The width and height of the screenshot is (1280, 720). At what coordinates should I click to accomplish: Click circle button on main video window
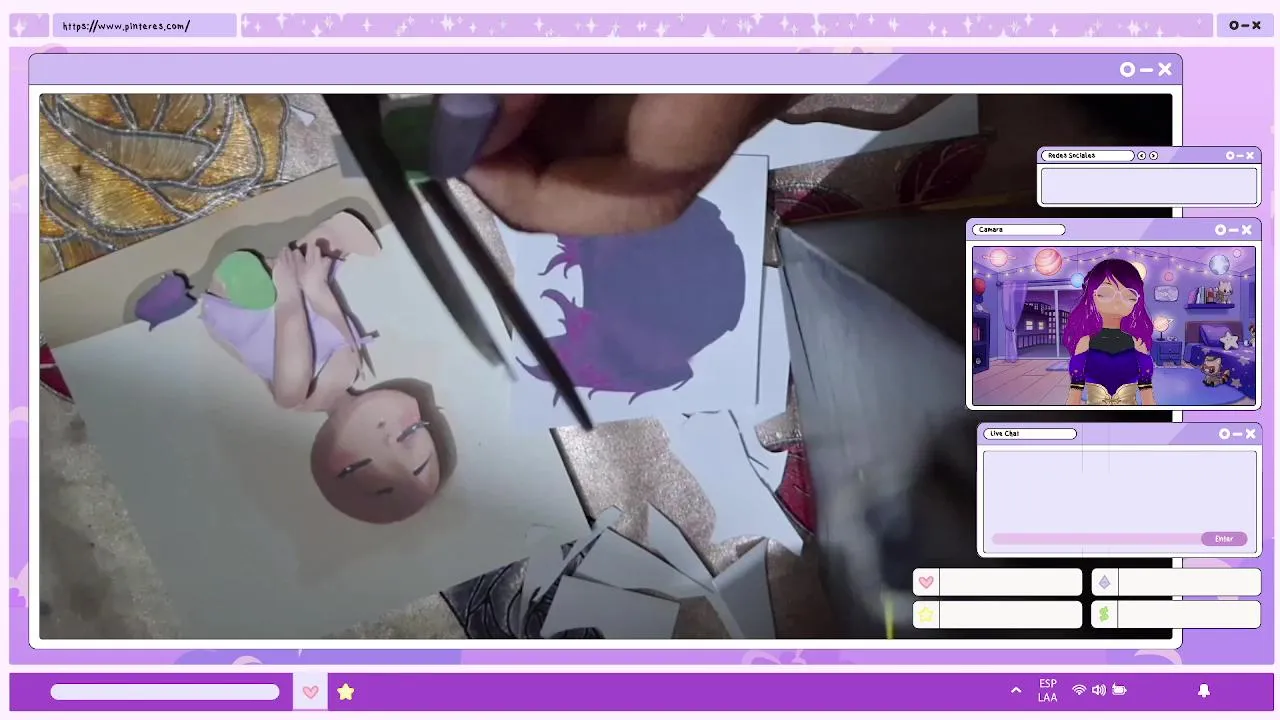[1128, 70]
